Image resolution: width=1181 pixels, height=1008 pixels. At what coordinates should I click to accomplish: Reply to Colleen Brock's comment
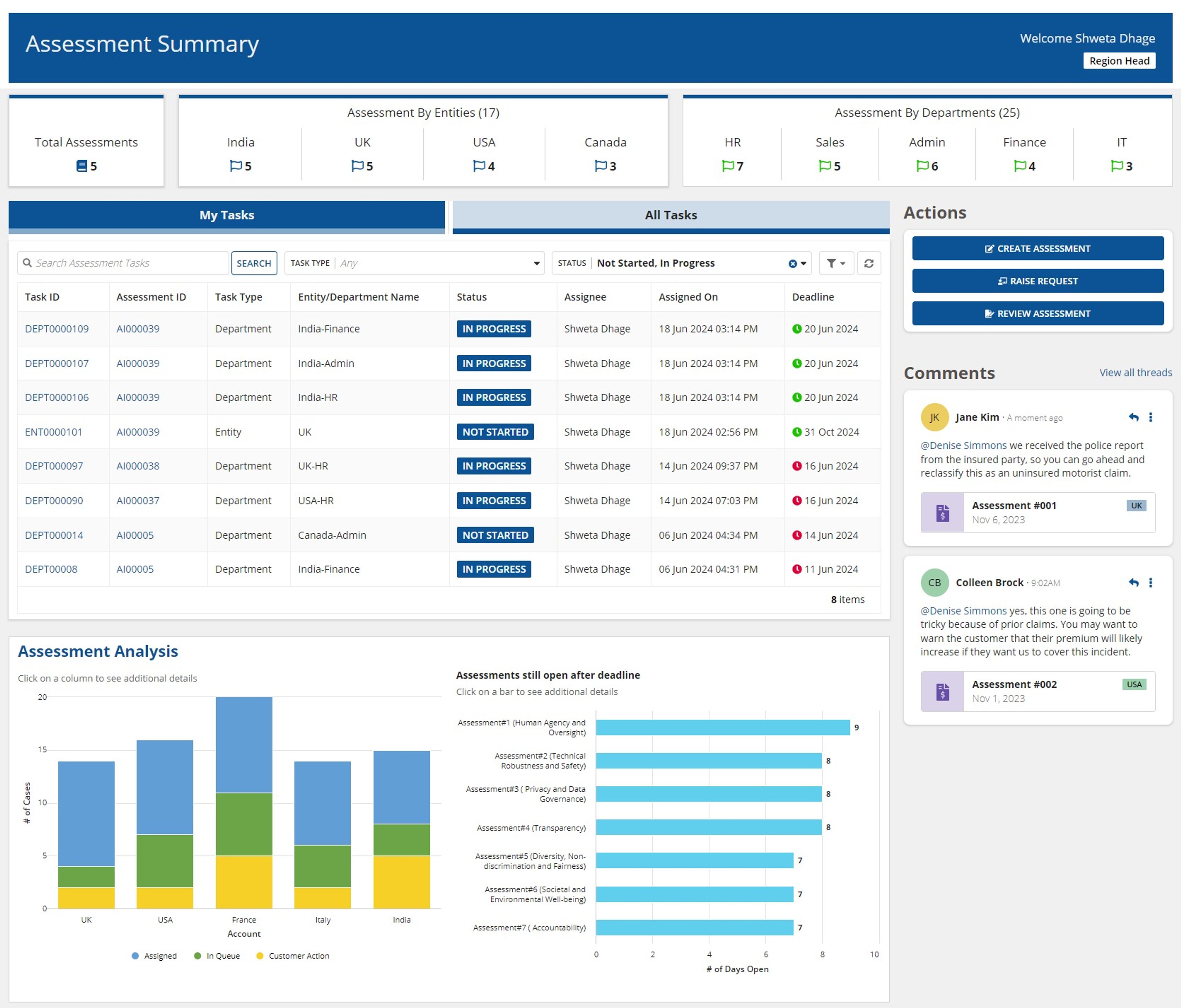[x=1133, y=582]
